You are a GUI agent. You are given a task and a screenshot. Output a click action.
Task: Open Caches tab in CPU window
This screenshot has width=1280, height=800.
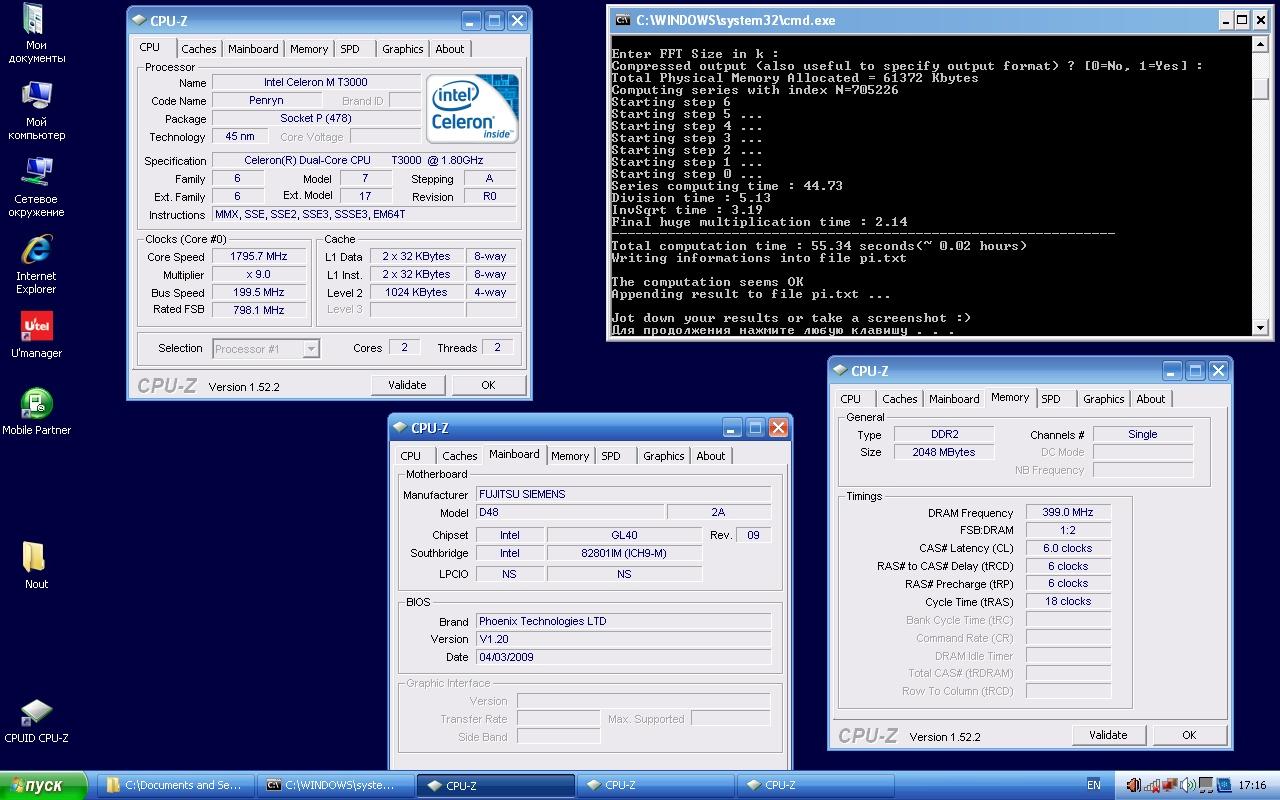point(198,49)
